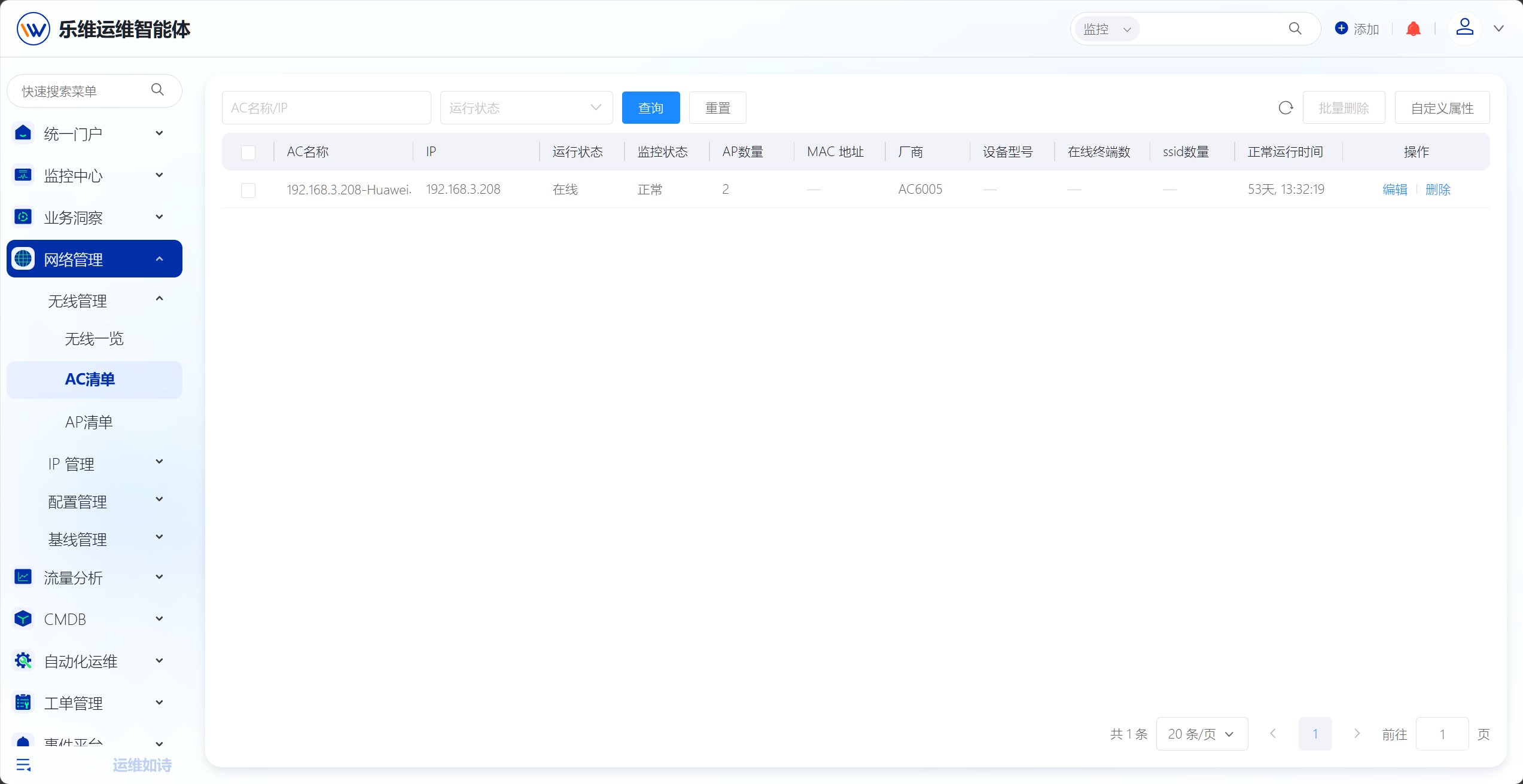Open the 监控 search type dropdown

[x=1107, y=29]
